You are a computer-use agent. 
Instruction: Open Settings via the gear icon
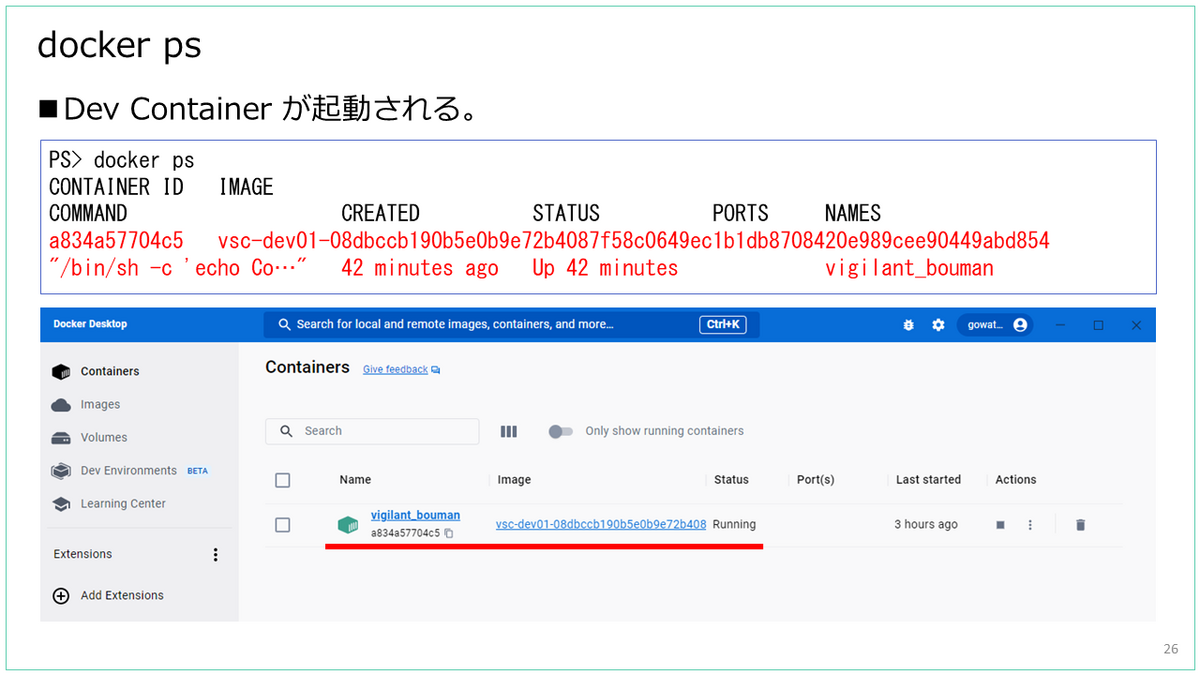coord(938,325)
